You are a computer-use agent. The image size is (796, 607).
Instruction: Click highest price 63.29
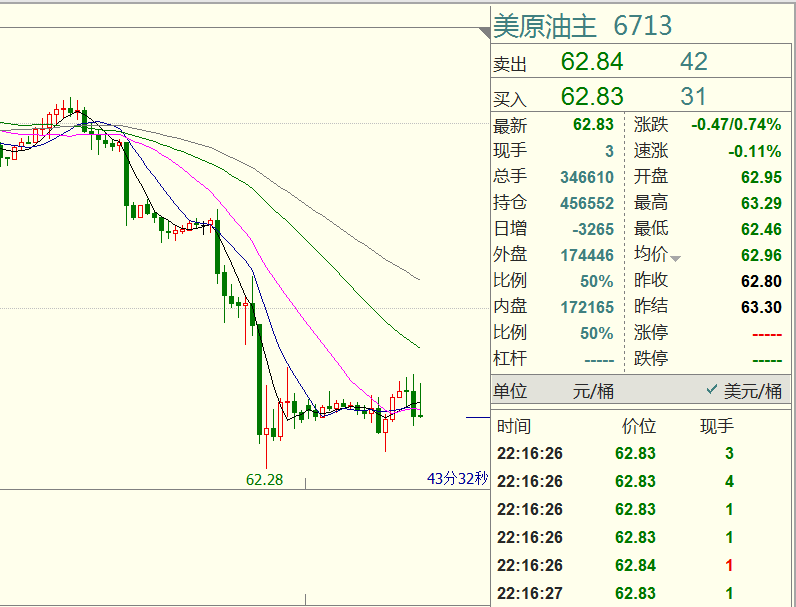[761, 204]
